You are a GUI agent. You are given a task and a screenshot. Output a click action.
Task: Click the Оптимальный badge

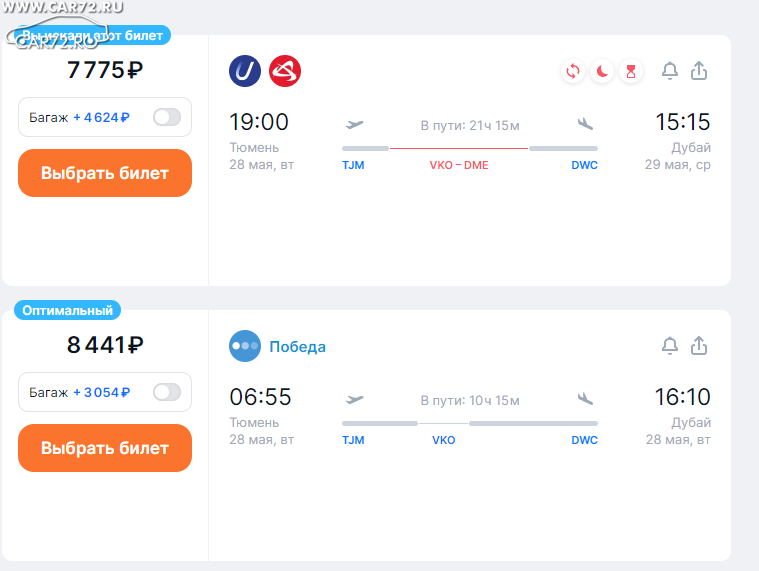point(67,310)
